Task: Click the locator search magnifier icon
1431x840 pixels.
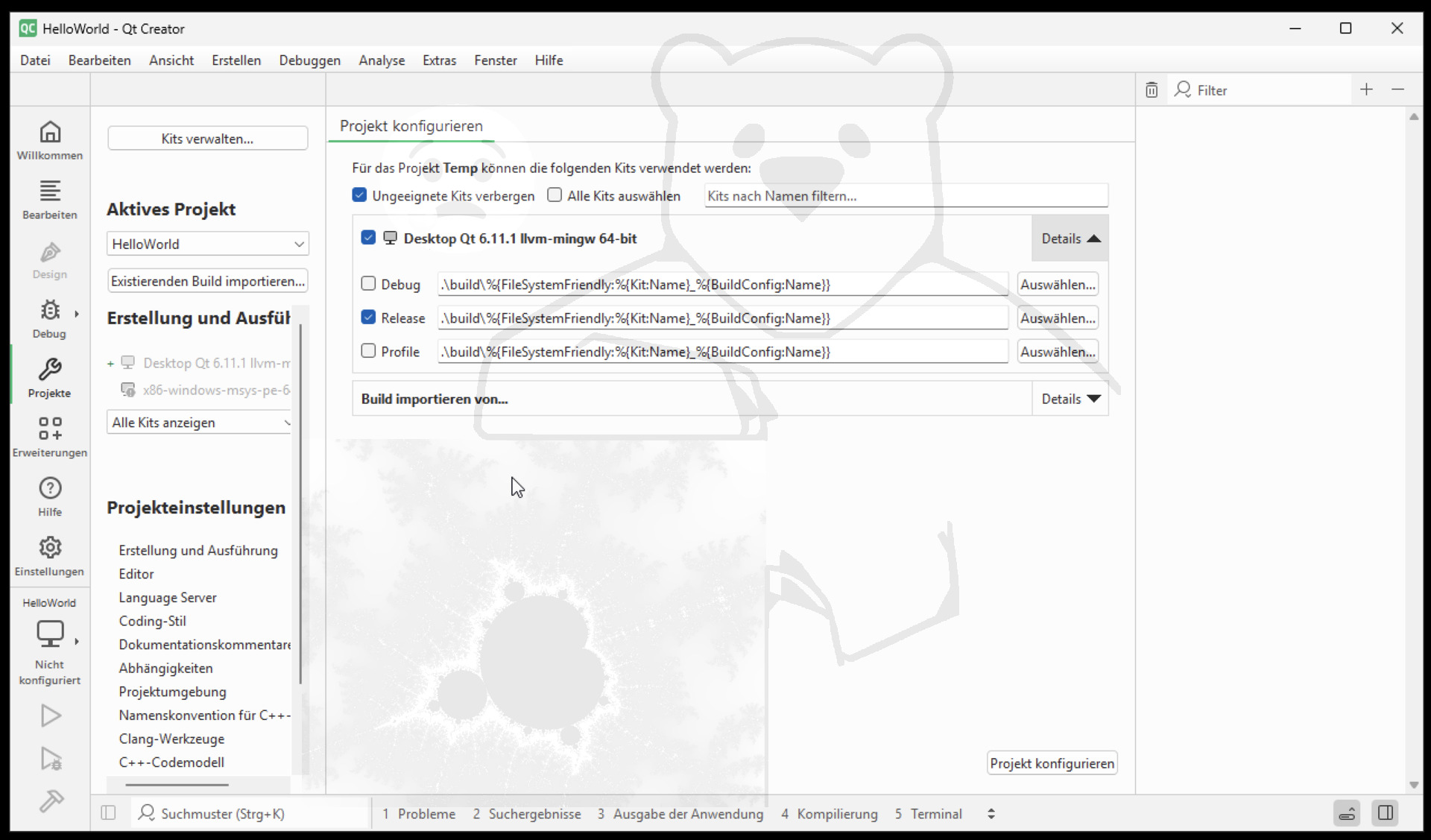Action: point(147,813)
